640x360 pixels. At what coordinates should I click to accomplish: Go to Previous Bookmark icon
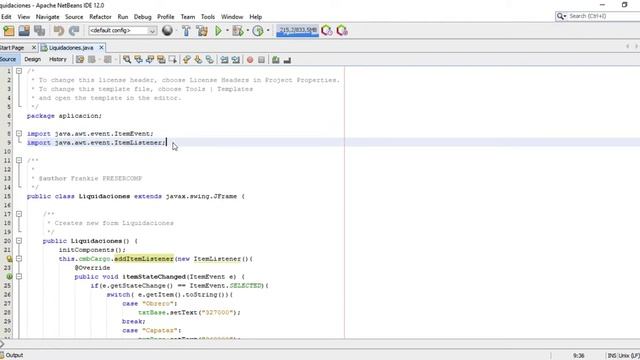187,60
